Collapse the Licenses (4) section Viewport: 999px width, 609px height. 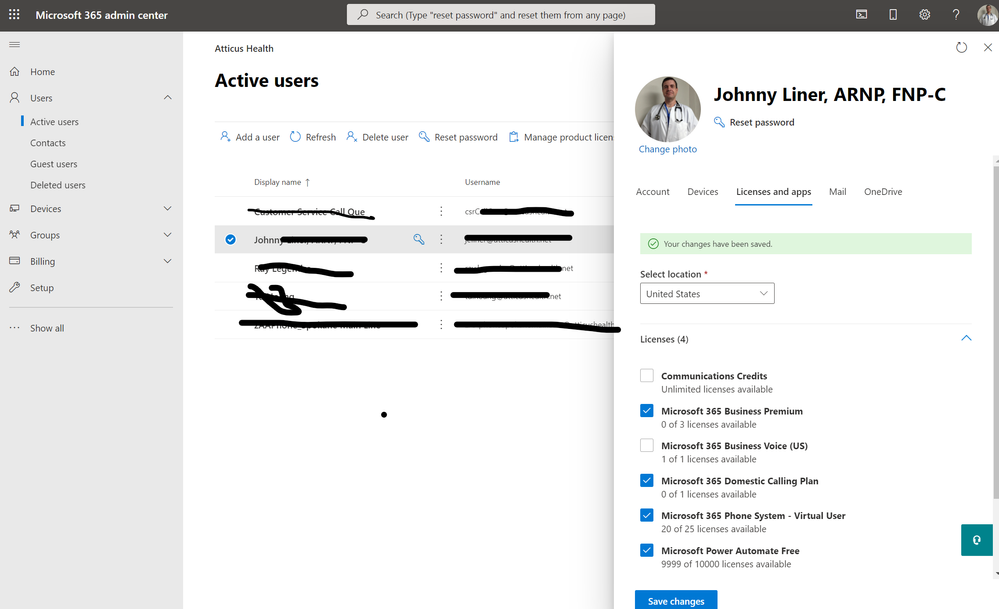(x=966, y=338)
